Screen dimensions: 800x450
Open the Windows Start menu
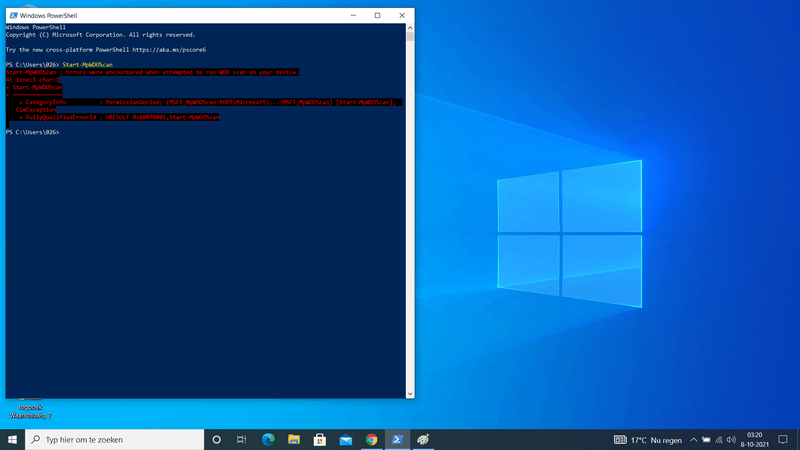[x=12, y=439]
